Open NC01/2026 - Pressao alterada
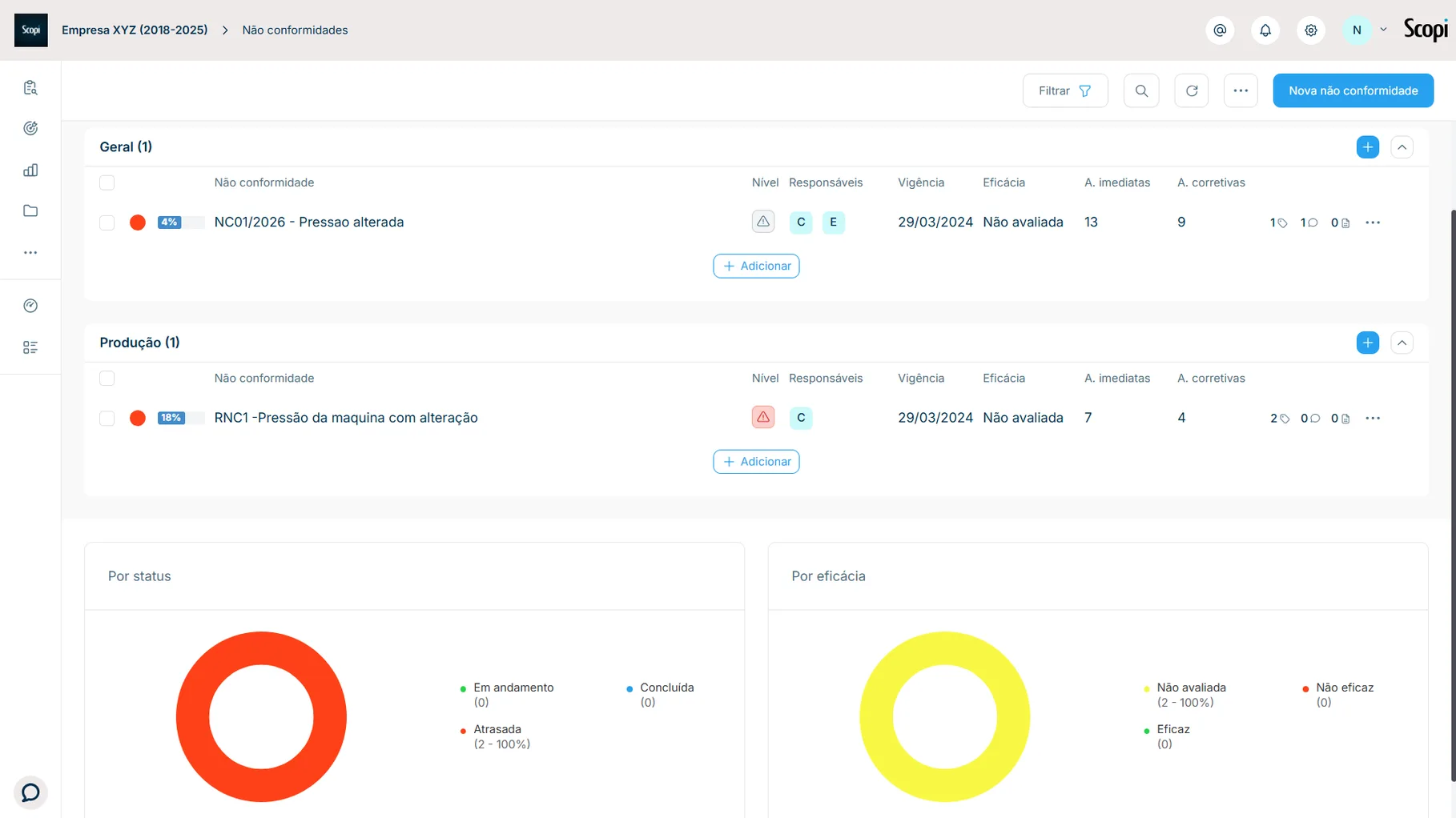The width and height of the screenshot is (1456, 818). [x=309, y=222]
